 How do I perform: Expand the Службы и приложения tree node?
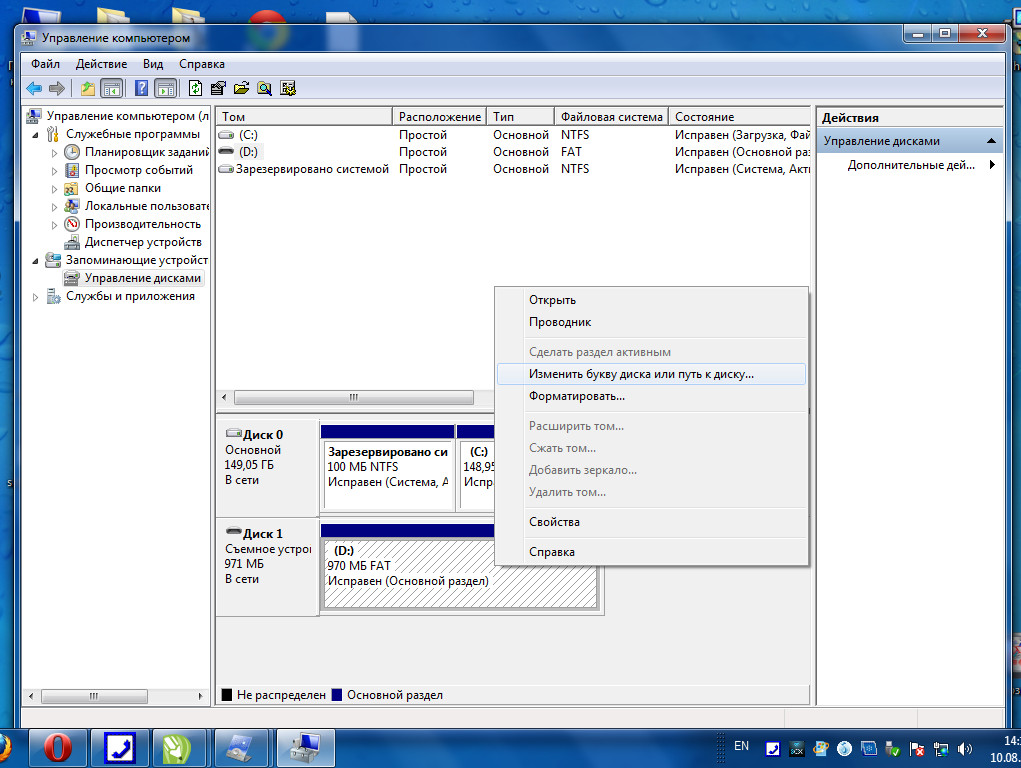[x=37, y=297]
